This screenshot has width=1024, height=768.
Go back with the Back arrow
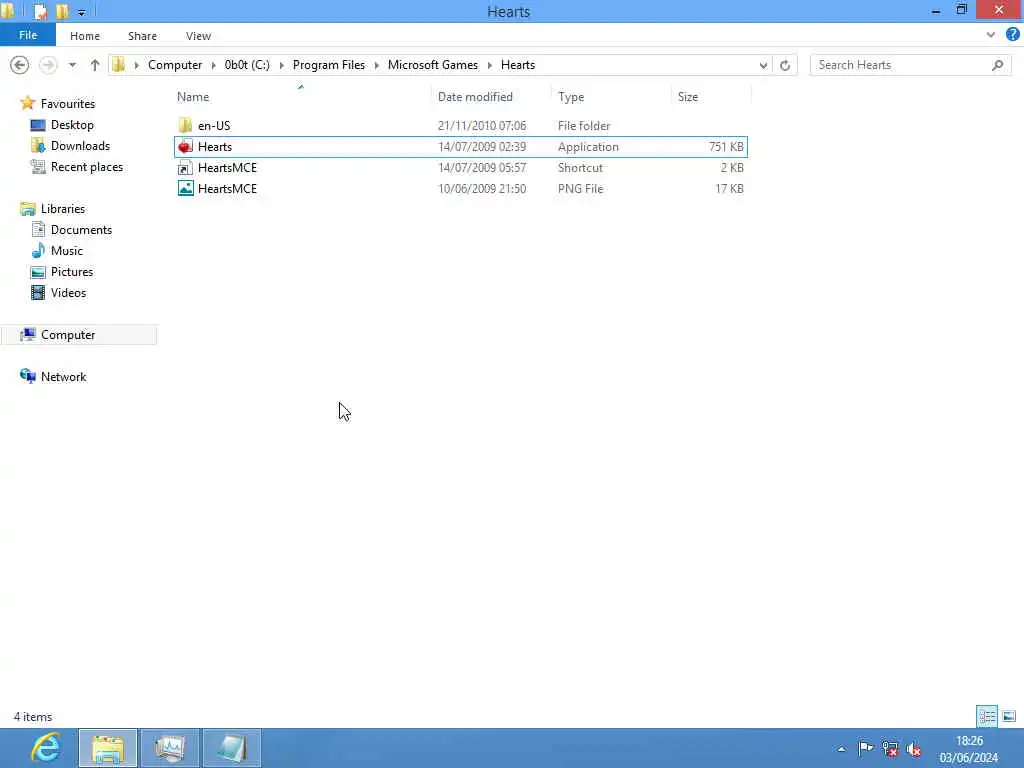pos(20,65)
